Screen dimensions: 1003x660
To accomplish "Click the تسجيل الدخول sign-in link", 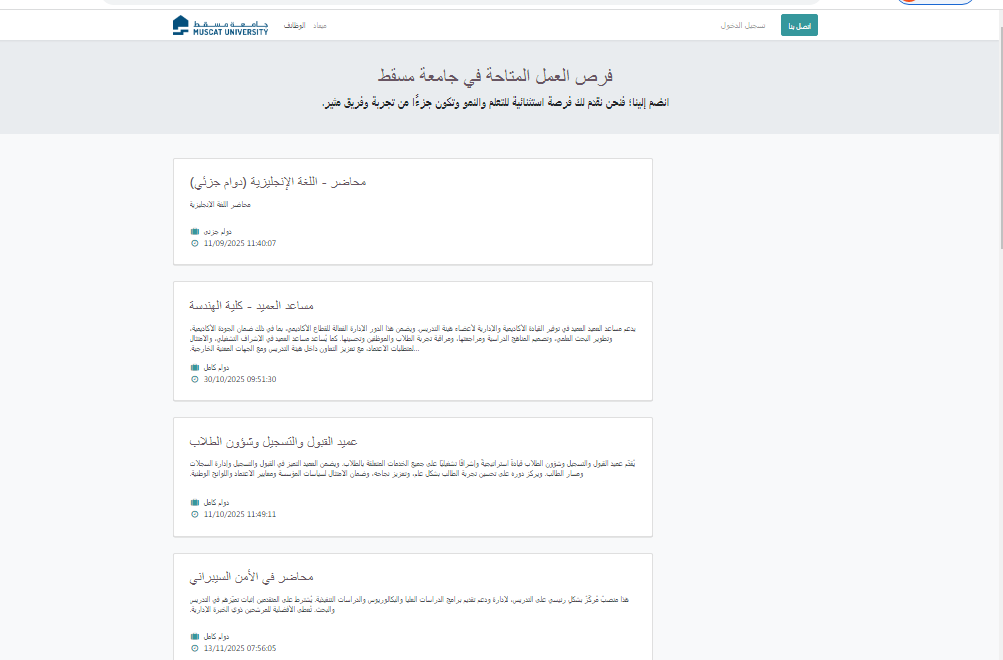I will (x=743, y=25).
